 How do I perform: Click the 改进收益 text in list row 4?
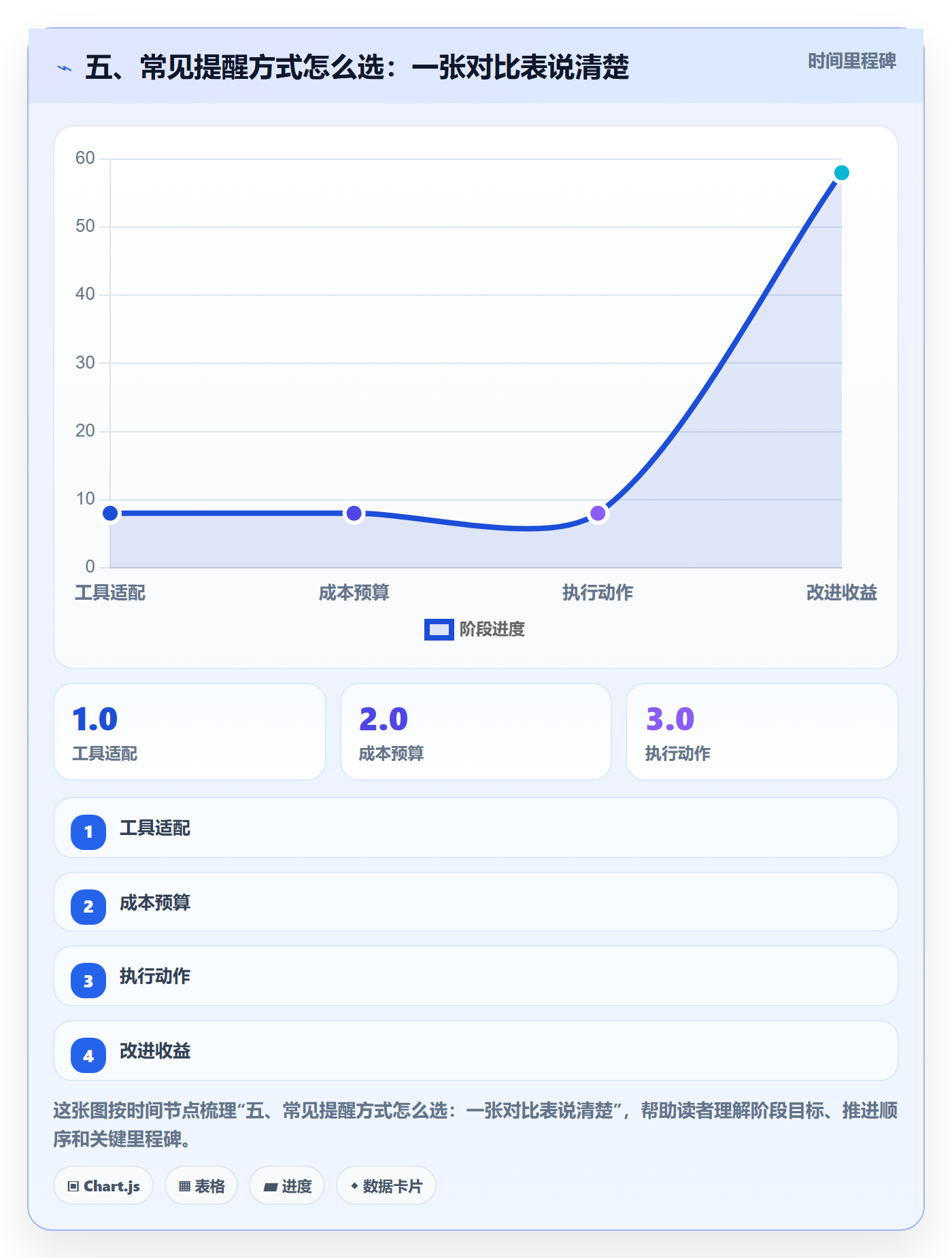(155, 1051)
